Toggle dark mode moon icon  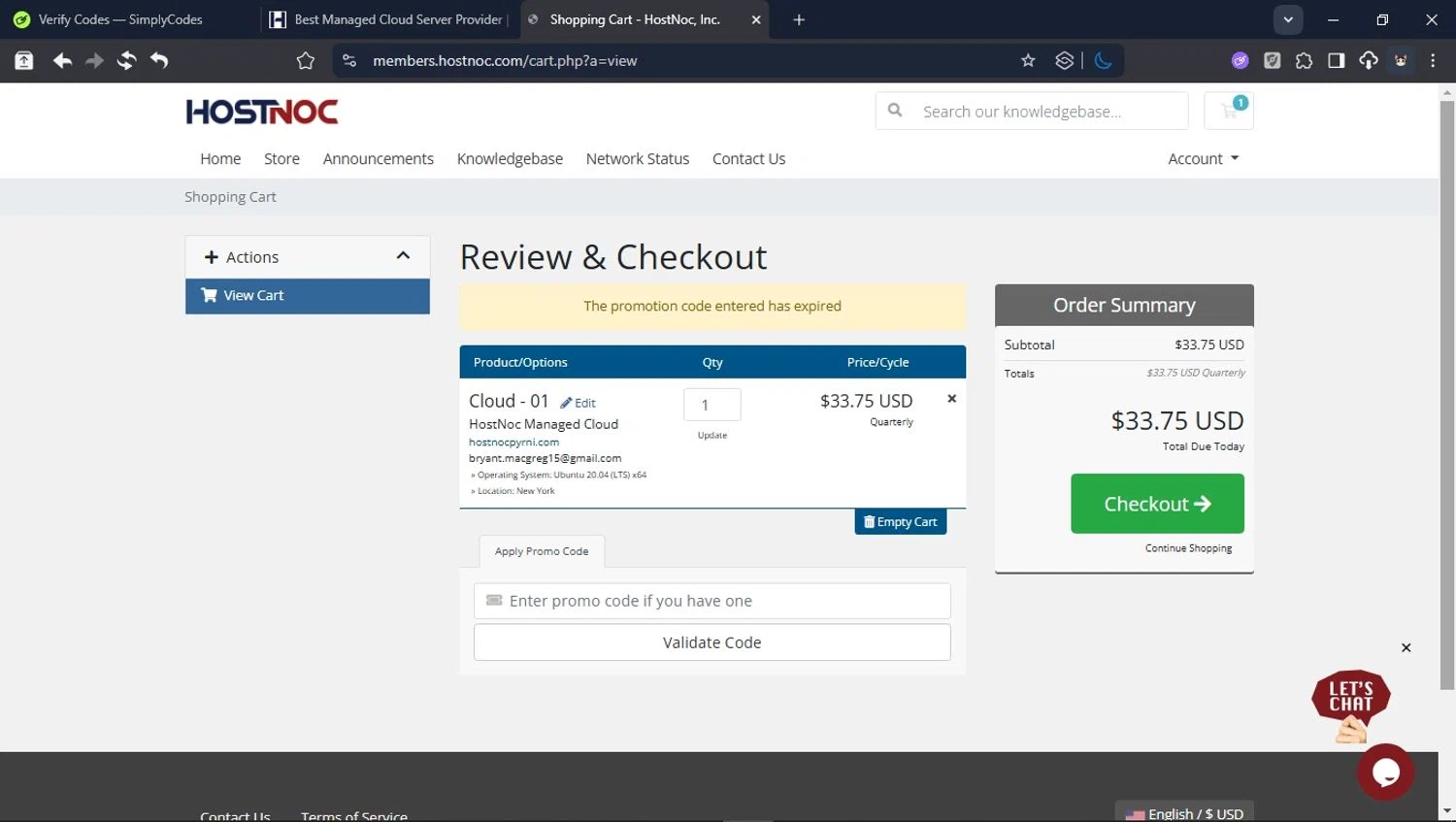click(x=1103, y=60)
